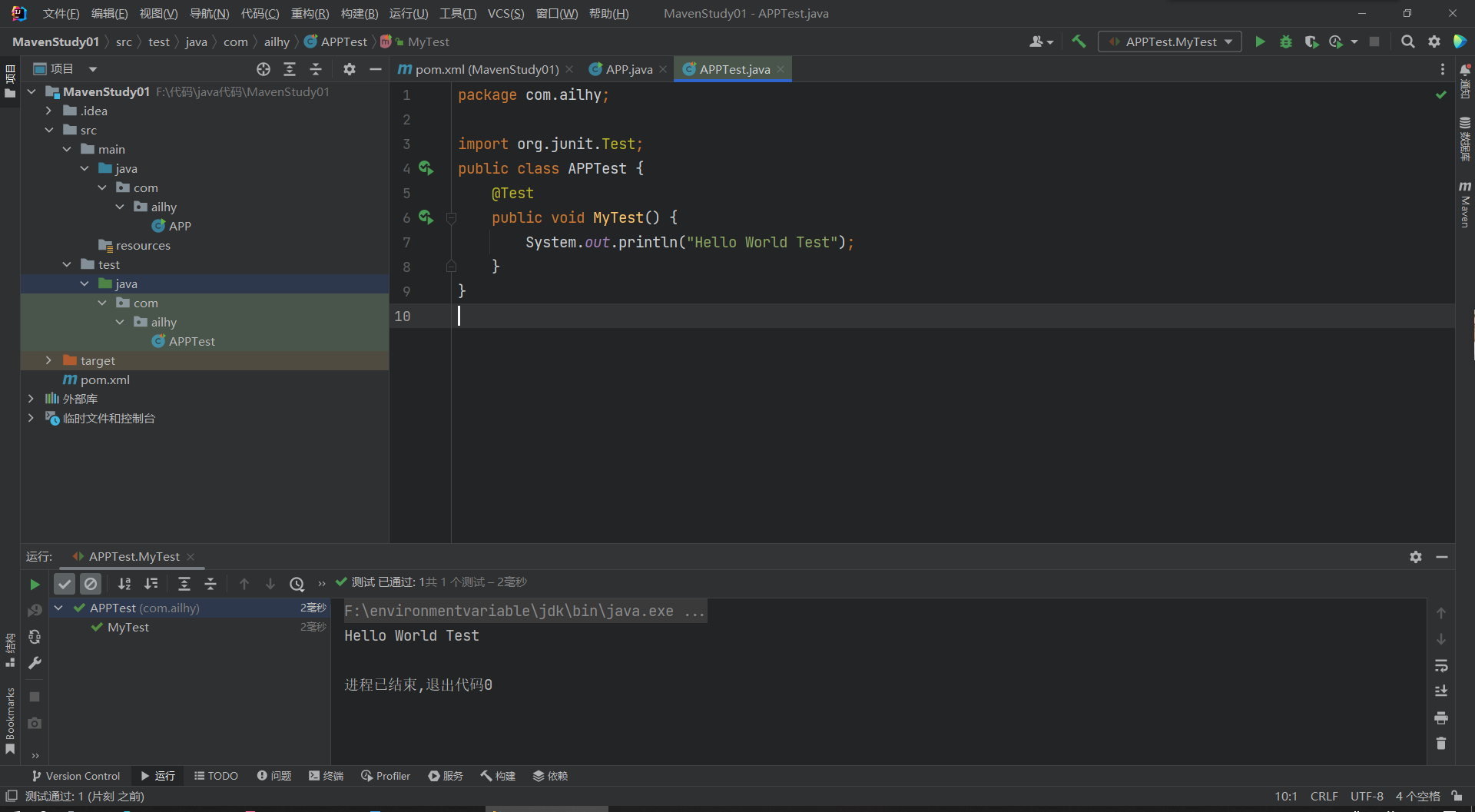Open 终端 terminal tool window
The height and width of the screenshot is (812, 1475).
(326, 776)
